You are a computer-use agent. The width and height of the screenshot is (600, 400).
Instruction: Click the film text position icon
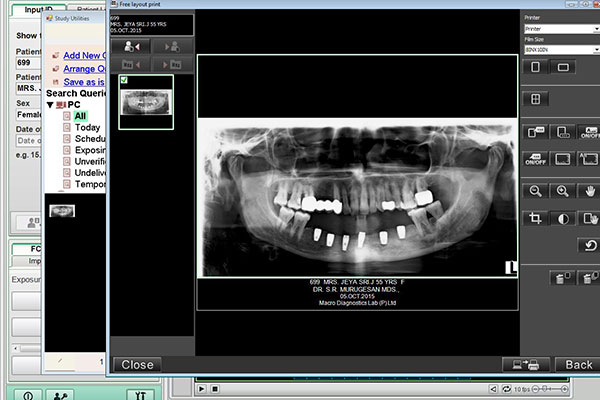coord(563,132)
